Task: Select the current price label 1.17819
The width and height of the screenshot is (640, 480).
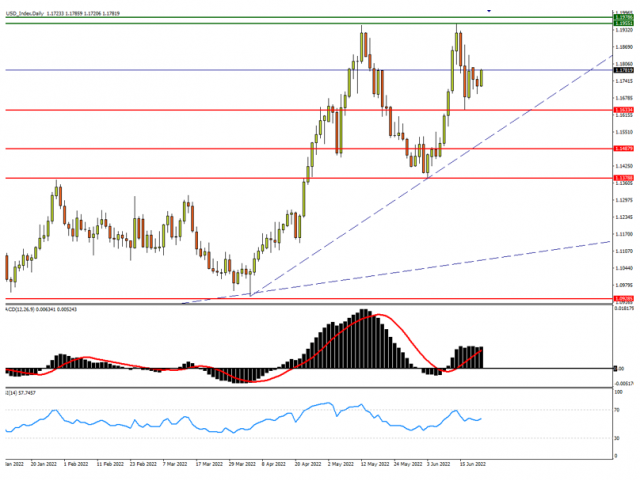Action: pyautogui.click(x=625, y=70)
